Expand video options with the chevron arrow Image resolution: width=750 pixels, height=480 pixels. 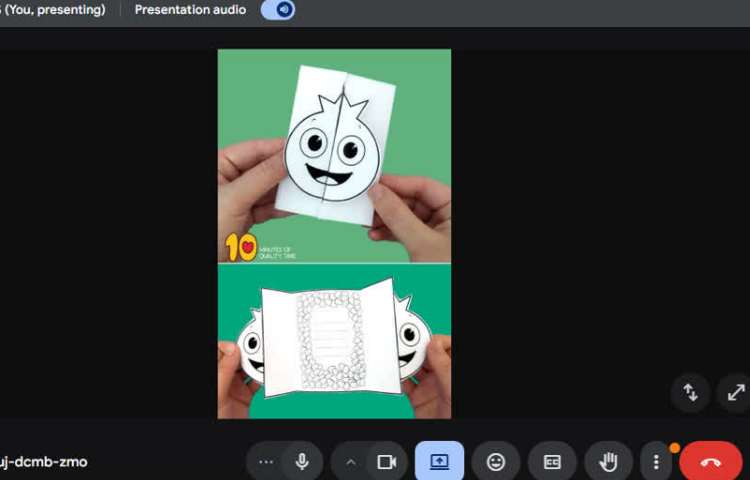tap(350, 462)
